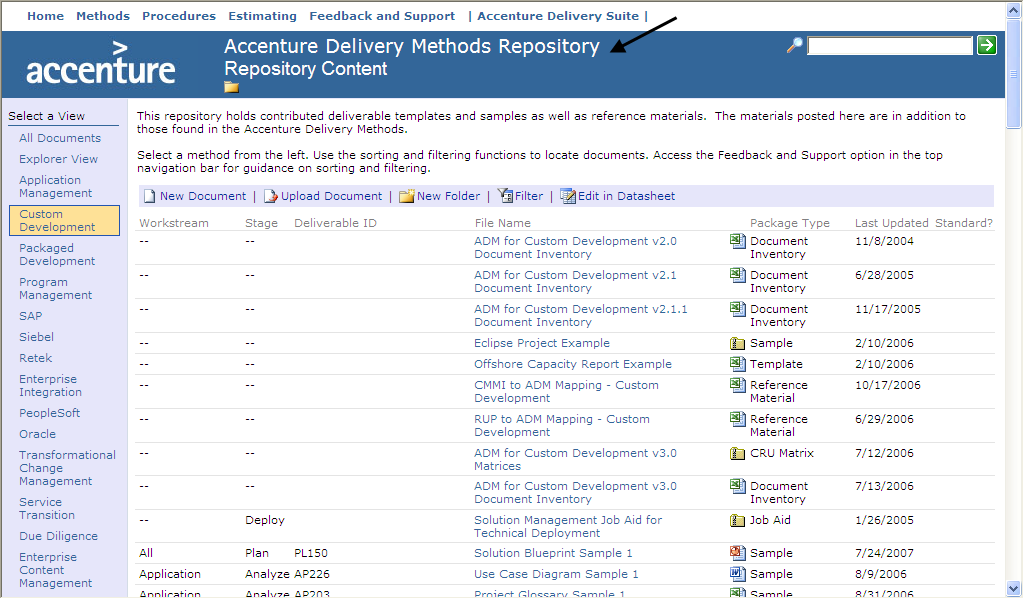This screenshot has width=1024, height=599.
Task: Click the PowerPoint icon for Solution Blueprint Sample 1
Action: coord(737,553)
